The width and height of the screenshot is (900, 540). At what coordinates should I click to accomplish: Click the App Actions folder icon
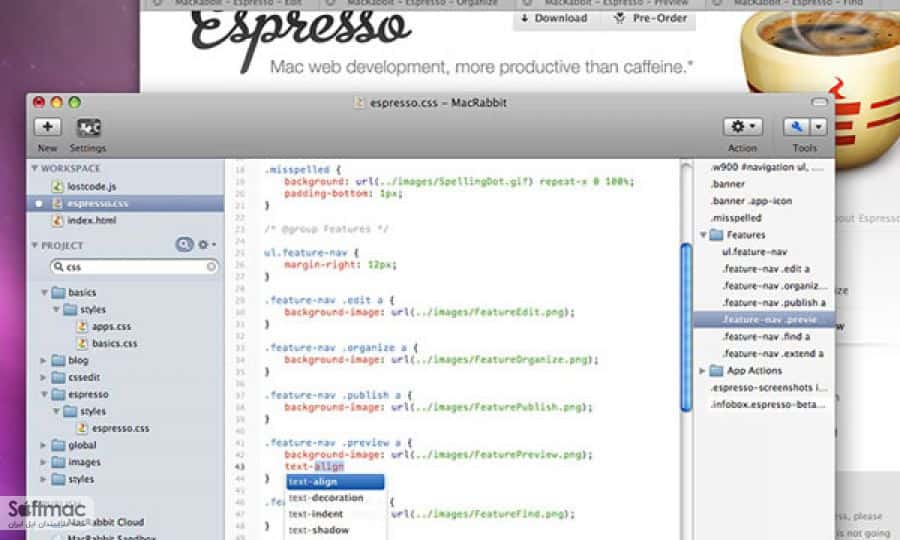(x=716, y=371)
